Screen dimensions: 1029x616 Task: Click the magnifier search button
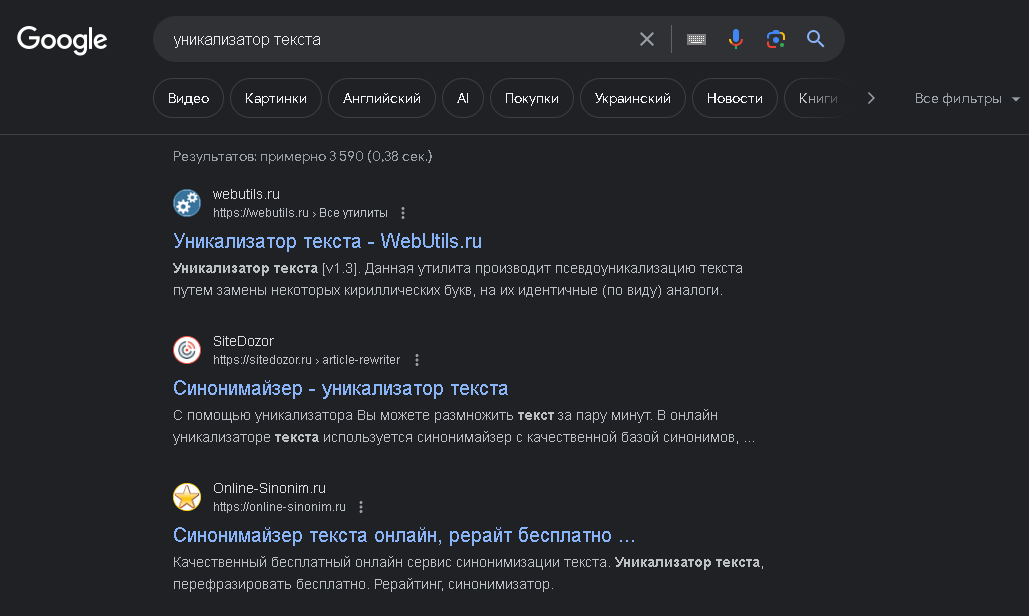(x=816, y=39)
